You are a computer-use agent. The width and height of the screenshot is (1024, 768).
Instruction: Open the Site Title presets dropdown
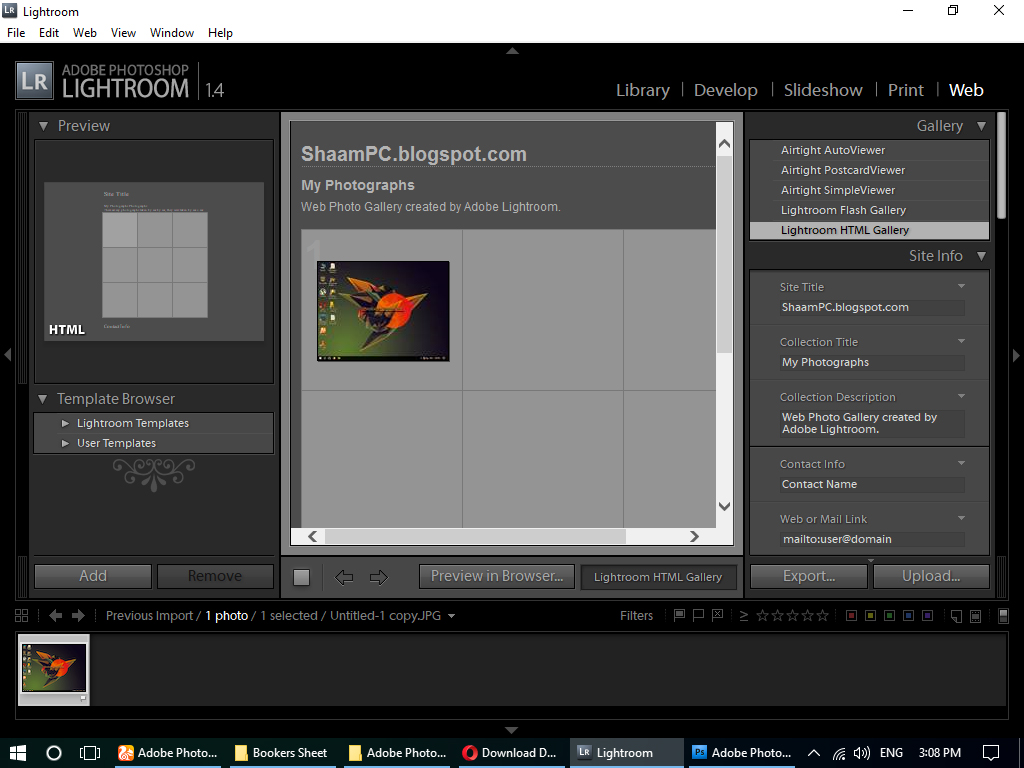tap(961, 286)
